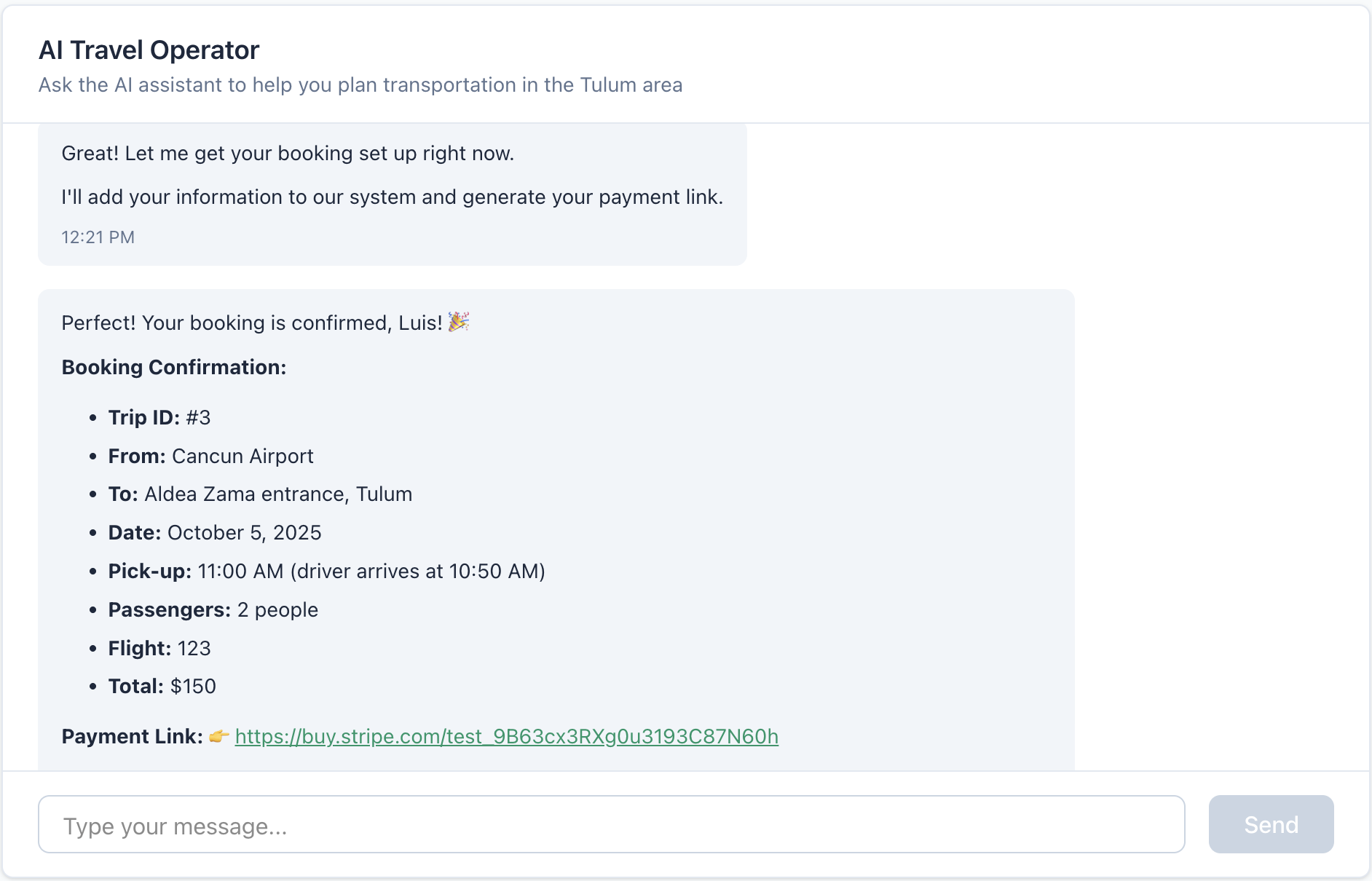Click the "AI Travel Operator" heading

(149, 50)
